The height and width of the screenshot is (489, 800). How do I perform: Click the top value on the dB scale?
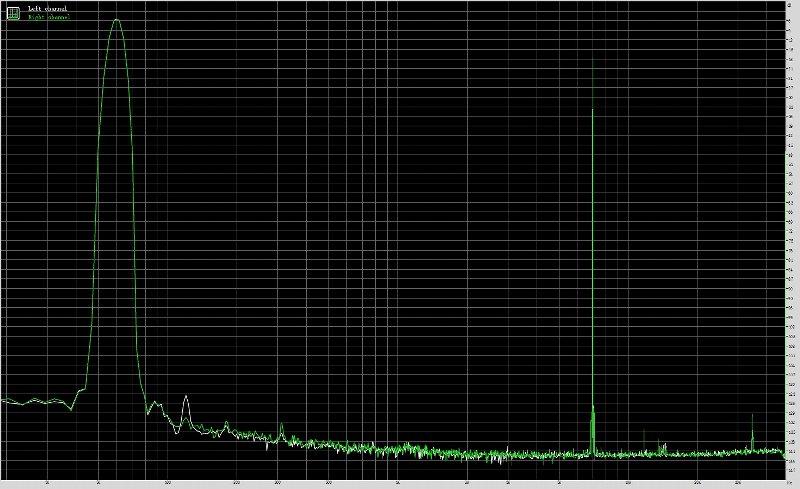pos(790,7)
